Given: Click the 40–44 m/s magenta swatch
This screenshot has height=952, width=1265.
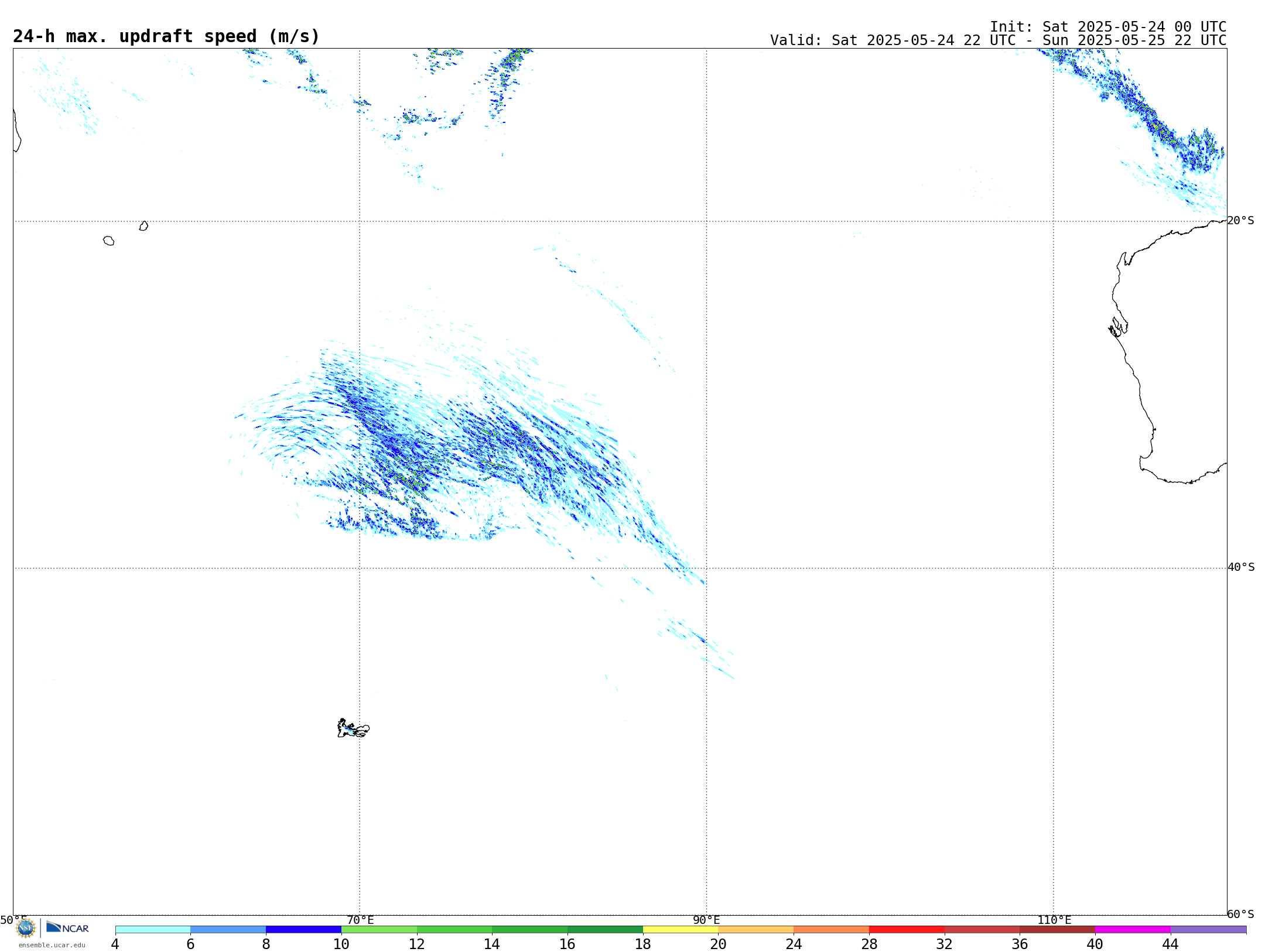Looking at the screenshot, I should (x=1133, y=929).
